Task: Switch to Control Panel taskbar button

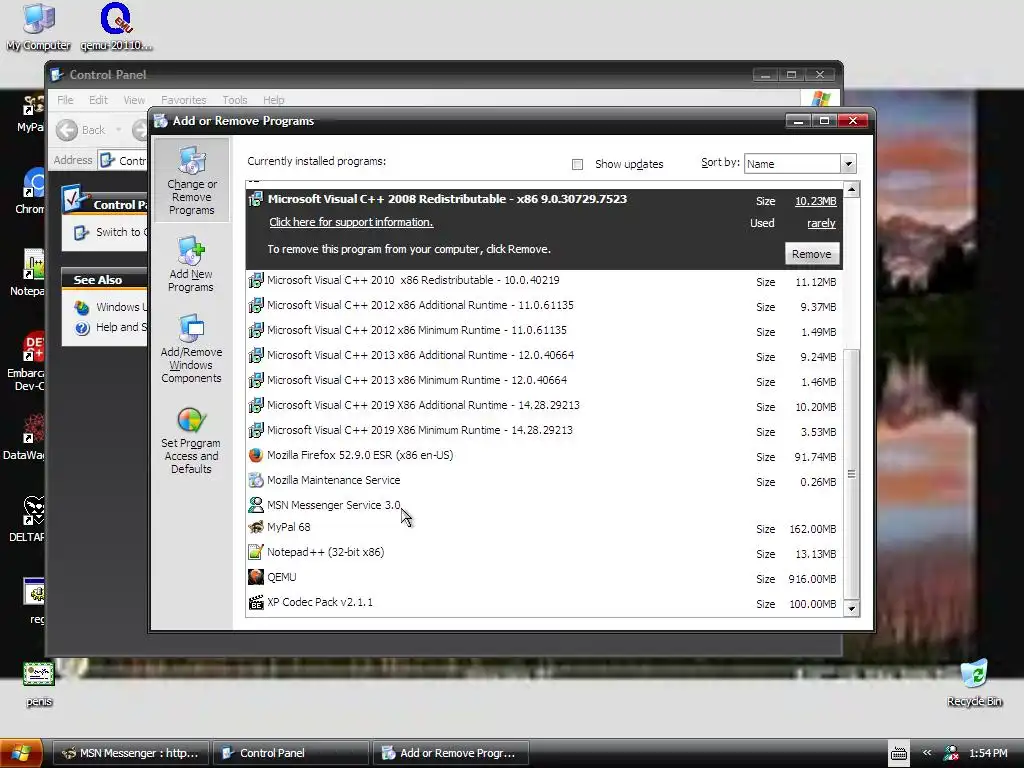Action: point(291,753)
